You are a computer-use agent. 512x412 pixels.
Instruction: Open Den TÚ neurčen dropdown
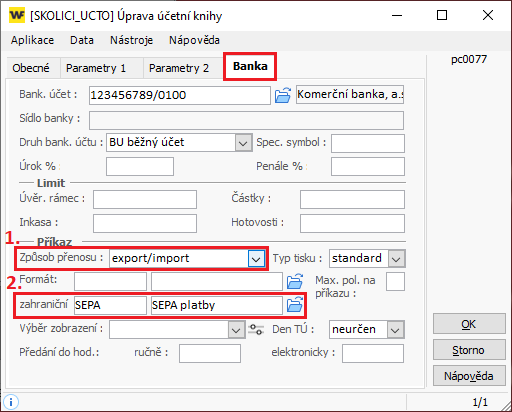point(395,330)
